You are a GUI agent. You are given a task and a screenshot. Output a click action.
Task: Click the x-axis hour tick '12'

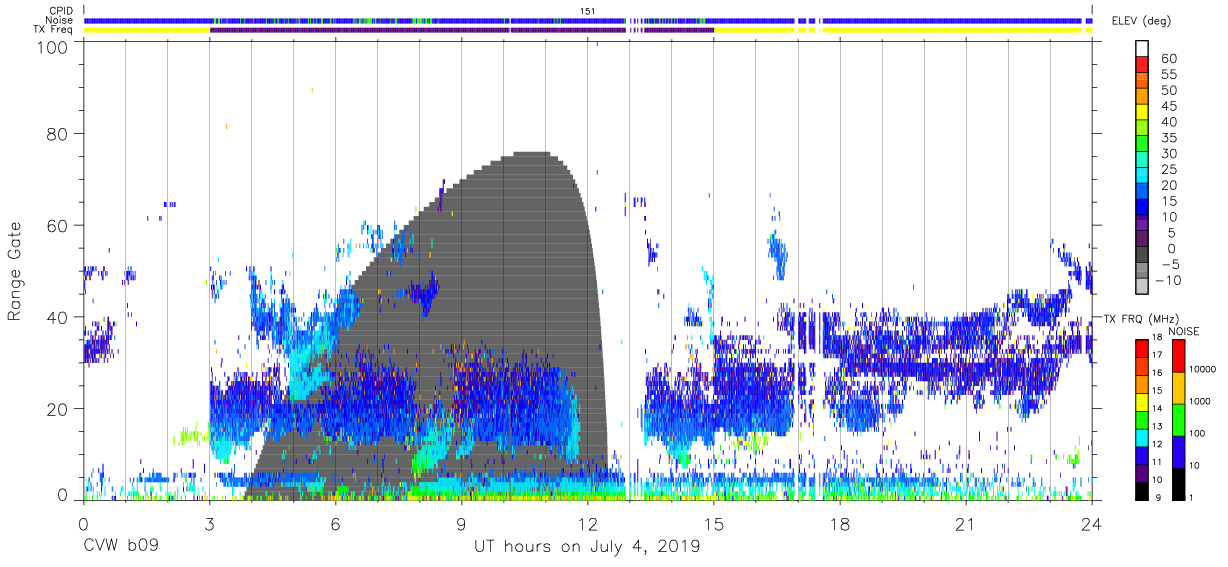click(588, 523)
